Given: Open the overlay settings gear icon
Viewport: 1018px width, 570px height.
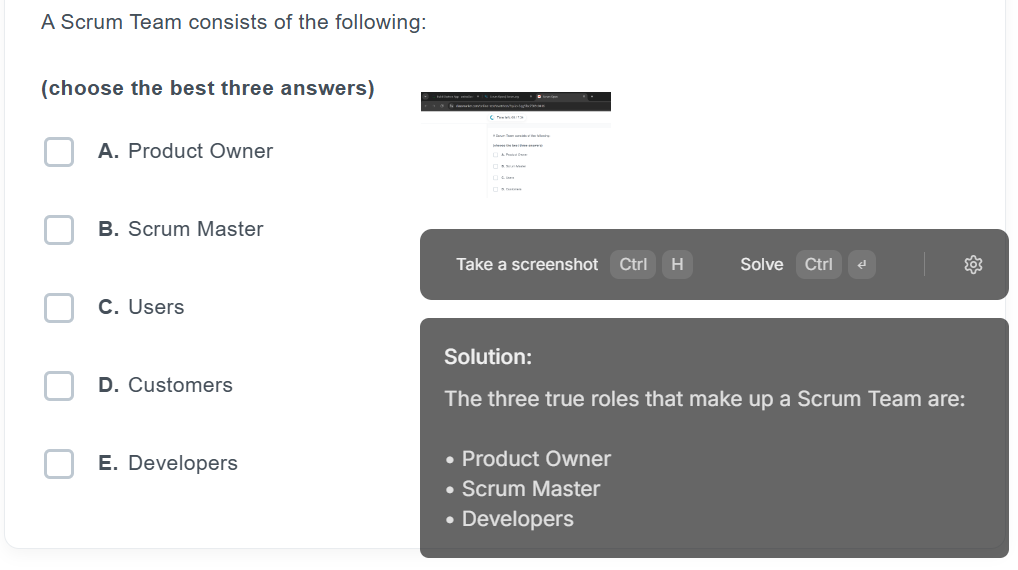Looking at the screenshot, I should (x=973, y=265).
